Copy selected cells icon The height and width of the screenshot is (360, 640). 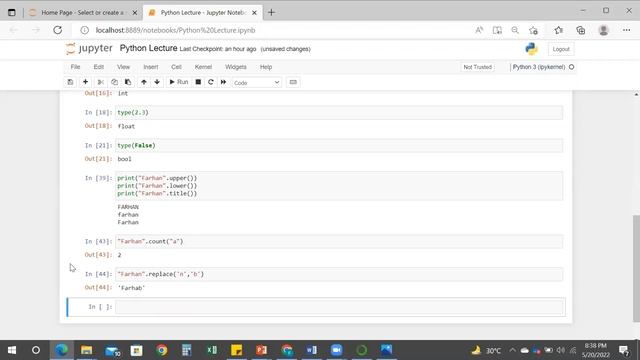click(114, 82)
